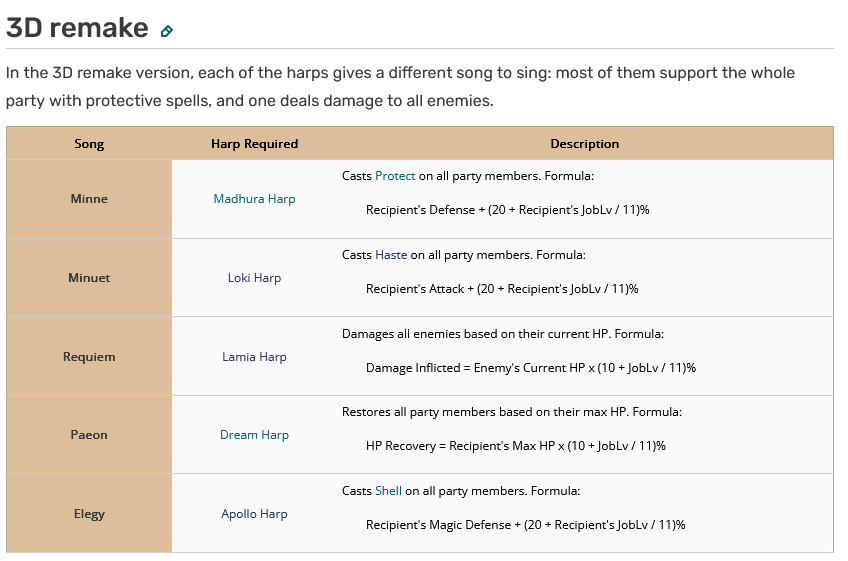This screenshot has width=848, height=561.
Task: Select the Minuet song cell
Action: pyautogui.click(x=89, y=278)
